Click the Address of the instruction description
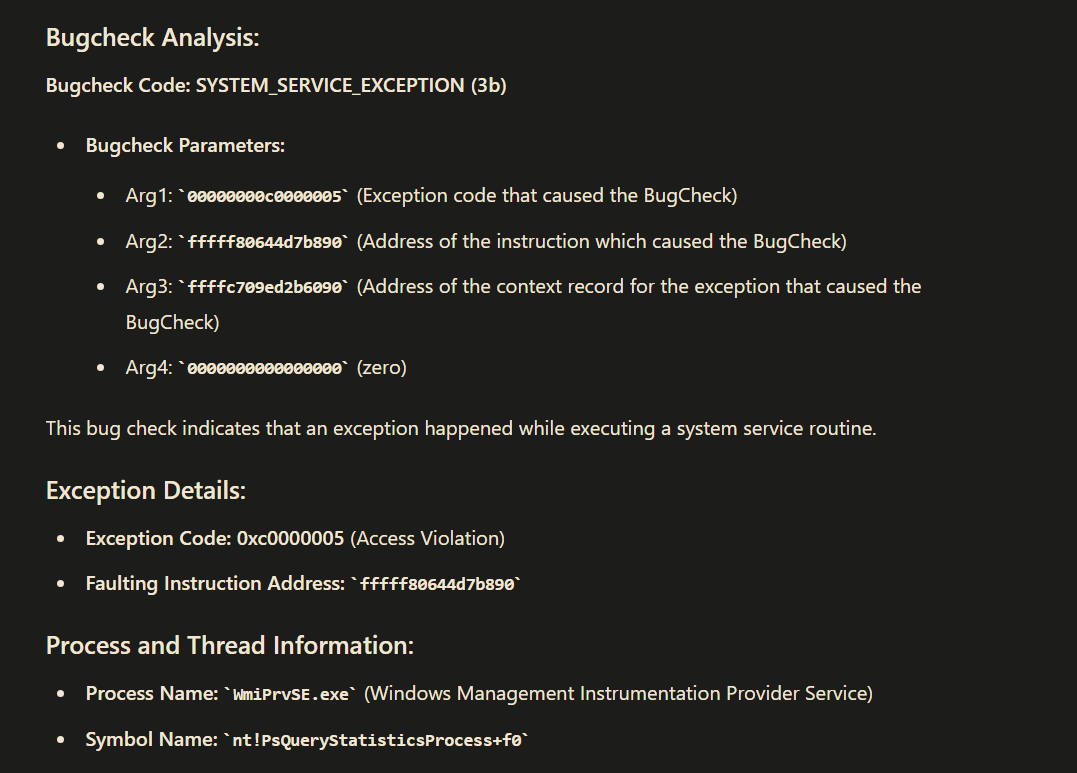Screen dimensions: 1077x773 [x=602, y=242]
